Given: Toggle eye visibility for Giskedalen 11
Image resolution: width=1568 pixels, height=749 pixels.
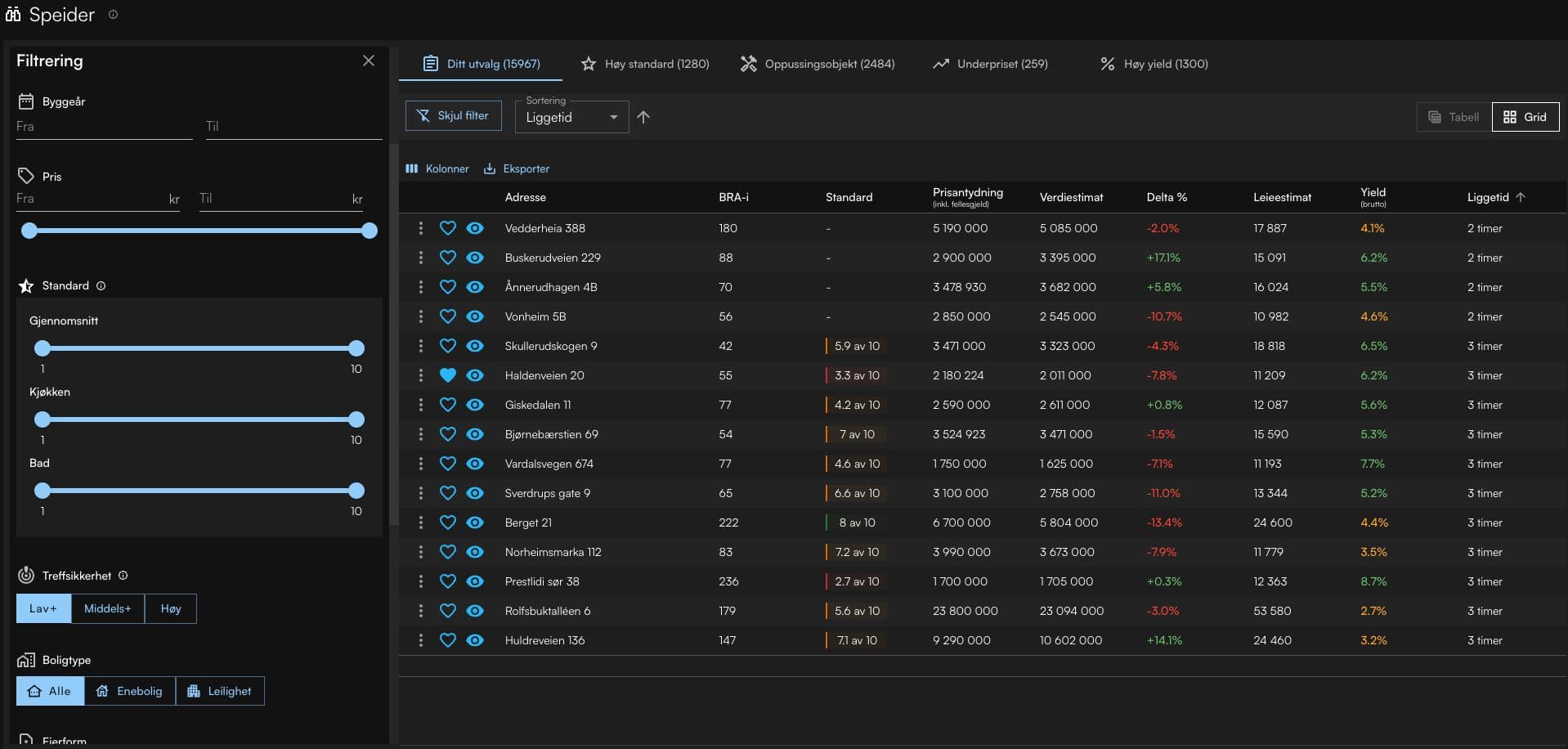Looking at the screenshot, I should coord(475,405).
